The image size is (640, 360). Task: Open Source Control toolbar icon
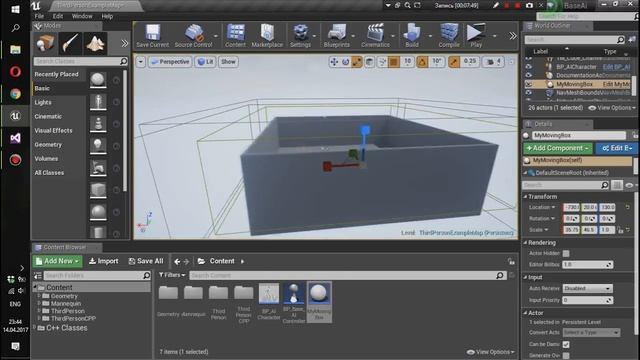(x=193, y=36)
